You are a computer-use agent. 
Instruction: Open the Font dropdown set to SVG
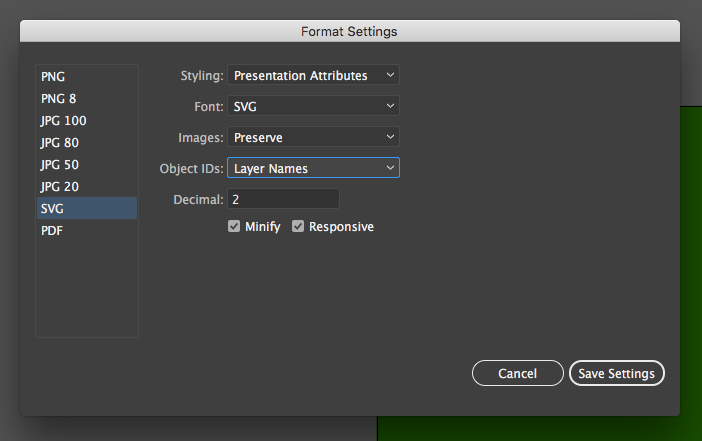point(313,106)
